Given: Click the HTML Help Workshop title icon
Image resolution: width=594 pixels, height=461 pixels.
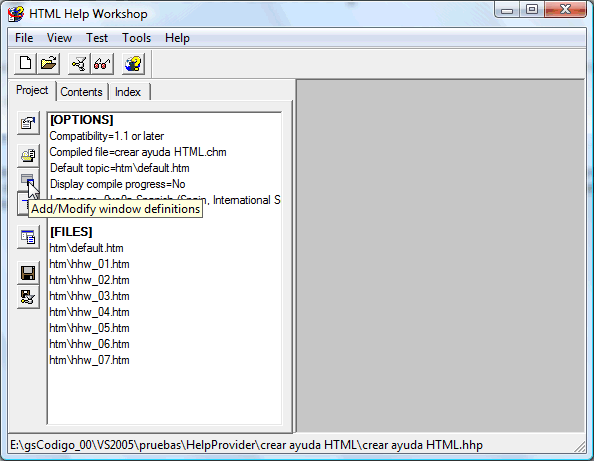Looking at the screenshot, I should click(16, 14).
